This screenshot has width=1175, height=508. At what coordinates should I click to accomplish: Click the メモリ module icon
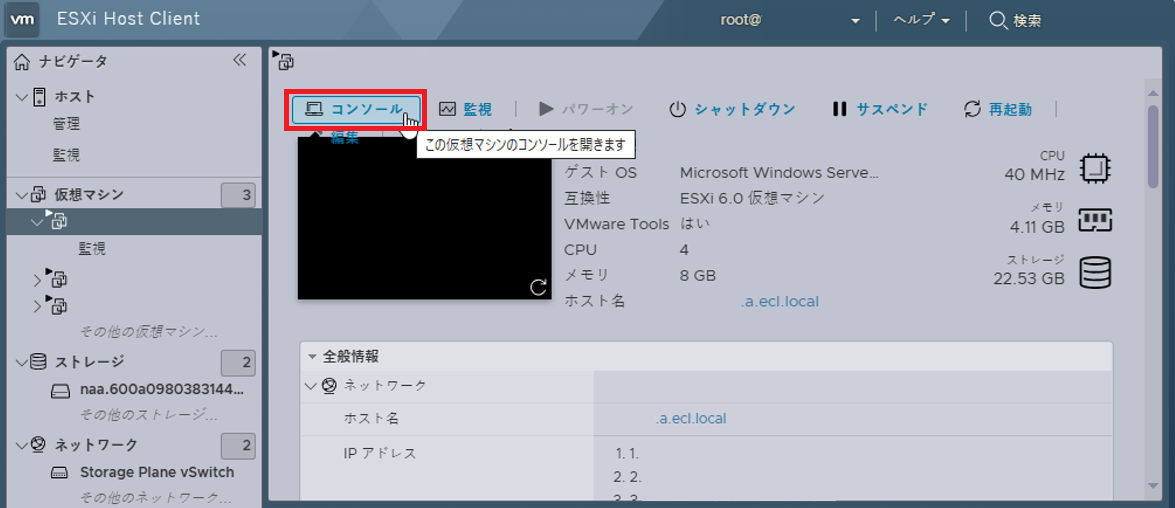pyautogui.click(x=1095, y=219)
